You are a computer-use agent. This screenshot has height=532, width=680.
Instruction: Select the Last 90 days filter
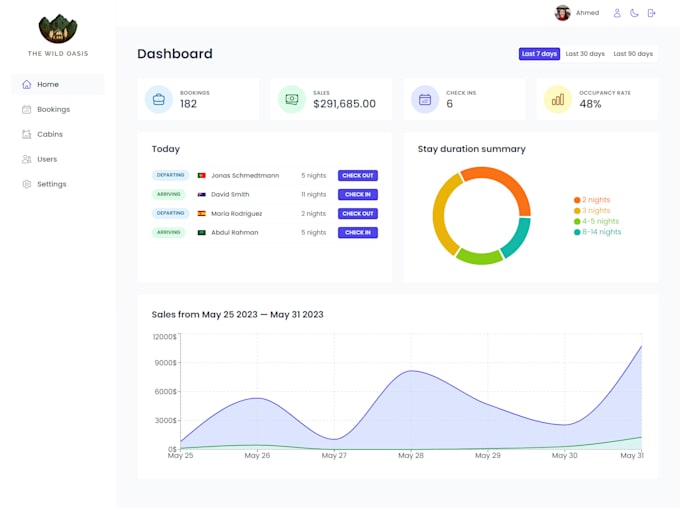[633, 54]
